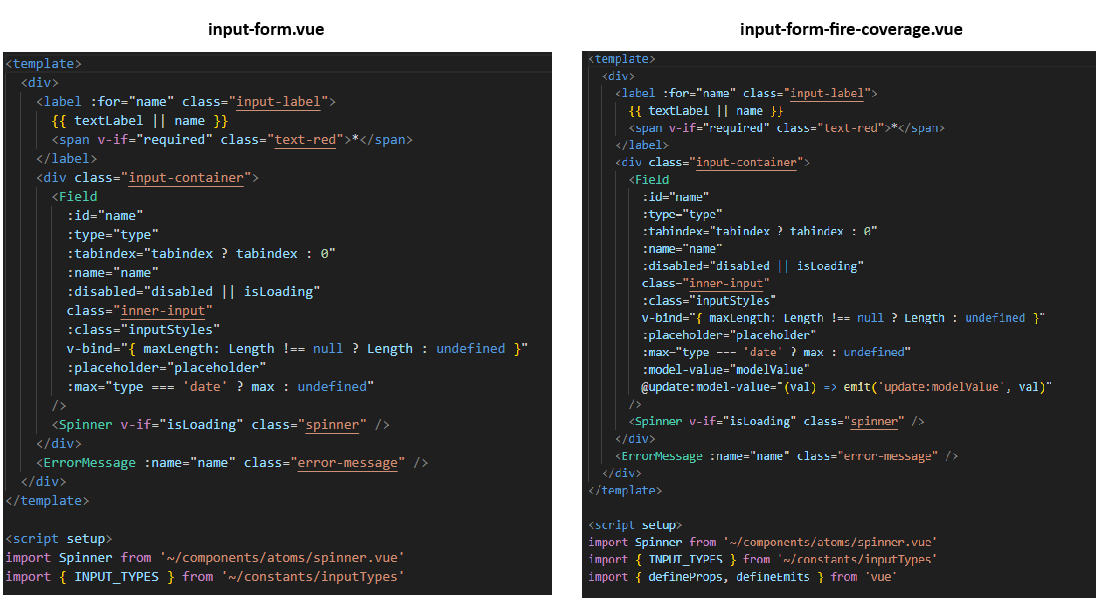1102x599 pixels.
Task: Click the inner-input class value in left editor
Action: pos(161,310)
